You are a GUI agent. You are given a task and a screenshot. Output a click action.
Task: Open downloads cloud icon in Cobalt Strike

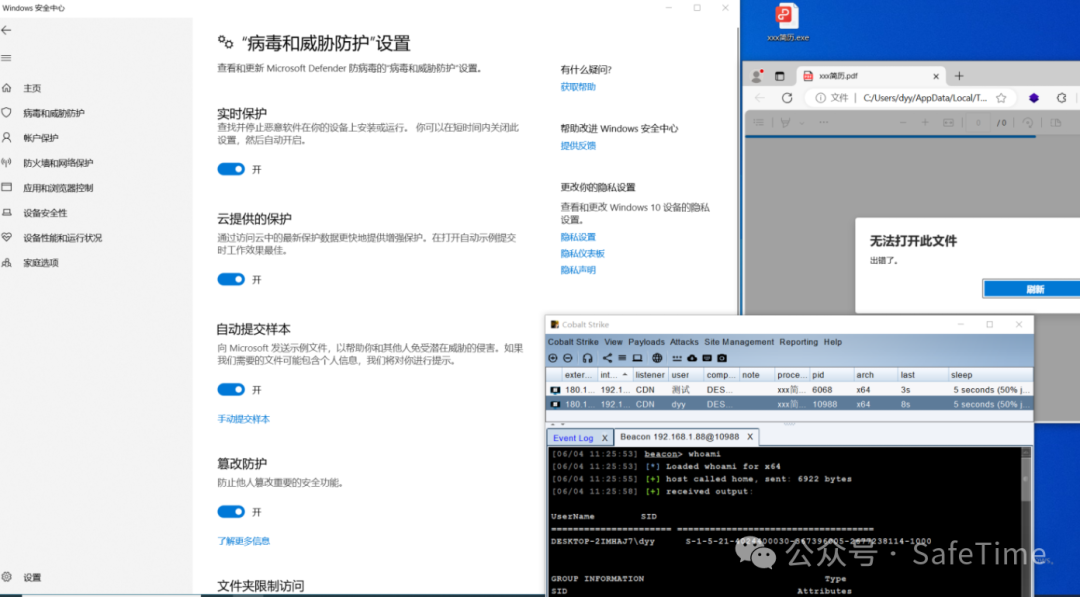tap(692, 358)
